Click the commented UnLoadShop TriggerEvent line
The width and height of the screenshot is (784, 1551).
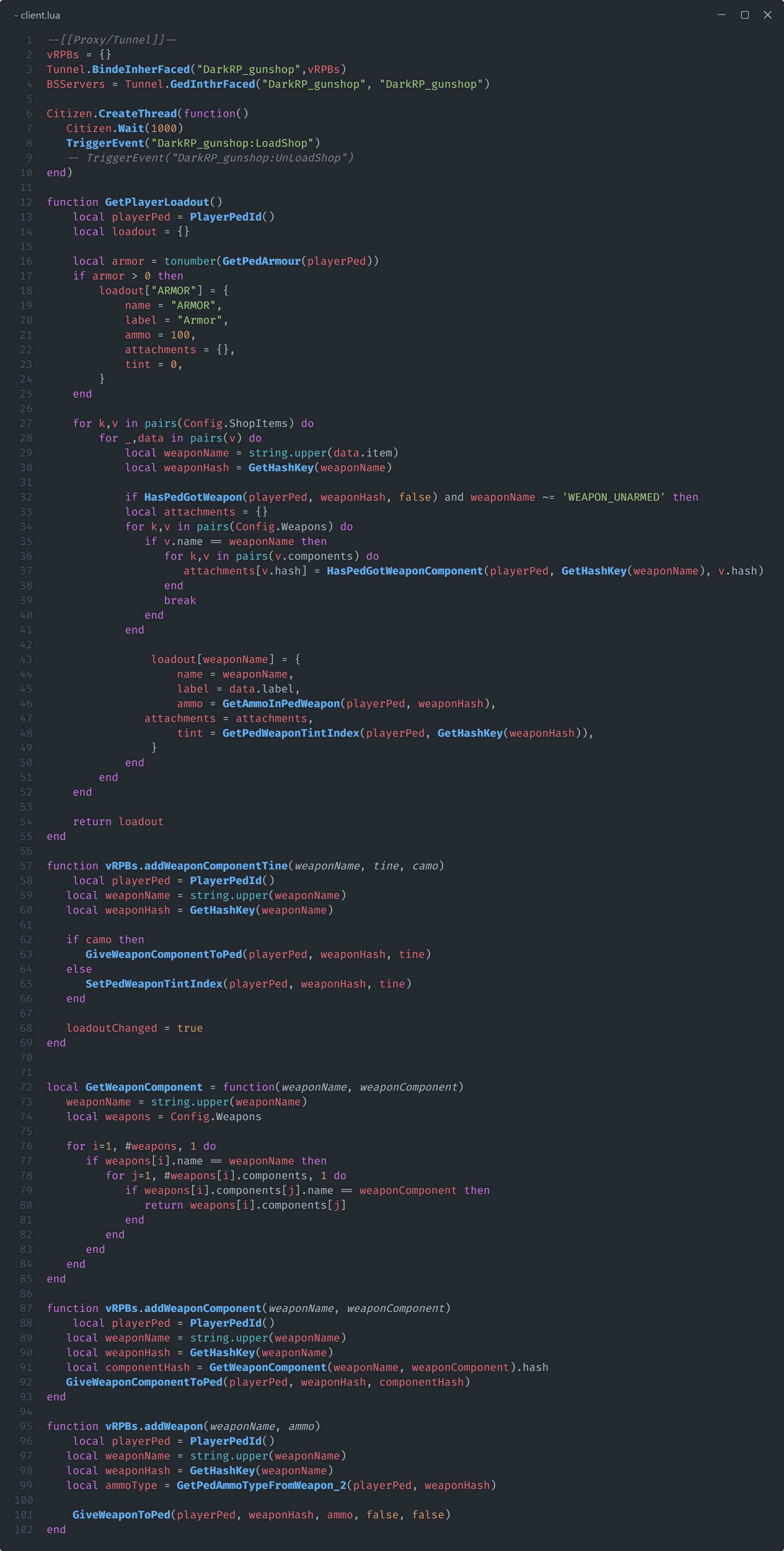point(211,158)
